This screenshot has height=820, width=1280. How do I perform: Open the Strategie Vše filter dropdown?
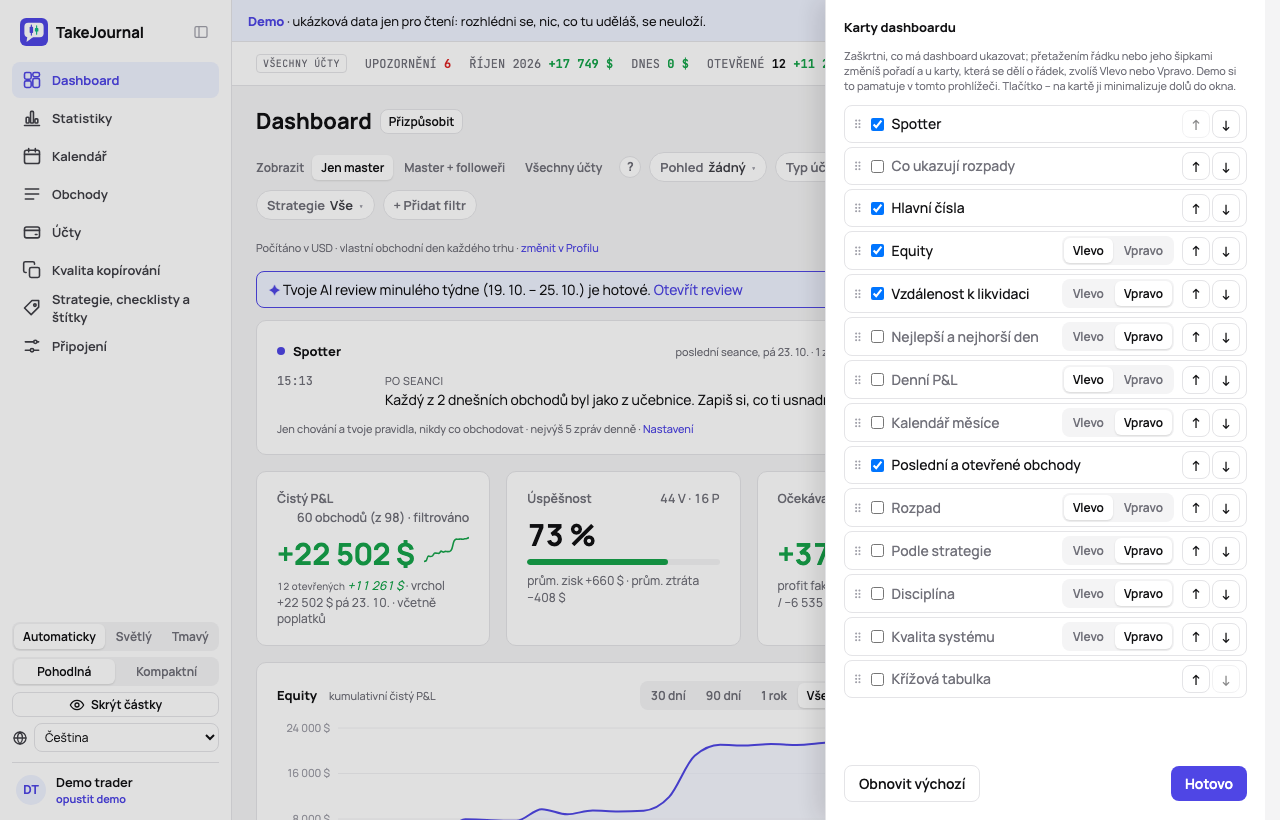pos(315,205)
